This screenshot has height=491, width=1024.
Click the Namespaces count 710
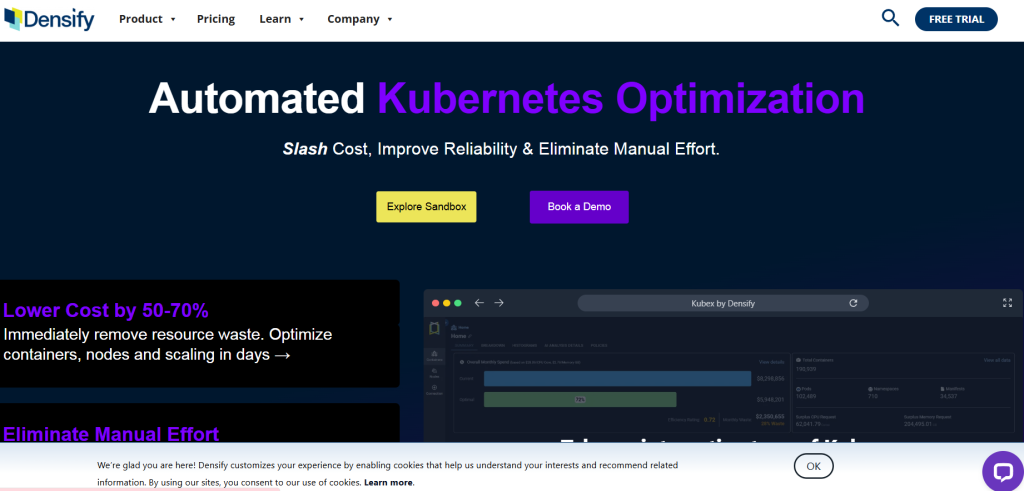pos(872,396)
